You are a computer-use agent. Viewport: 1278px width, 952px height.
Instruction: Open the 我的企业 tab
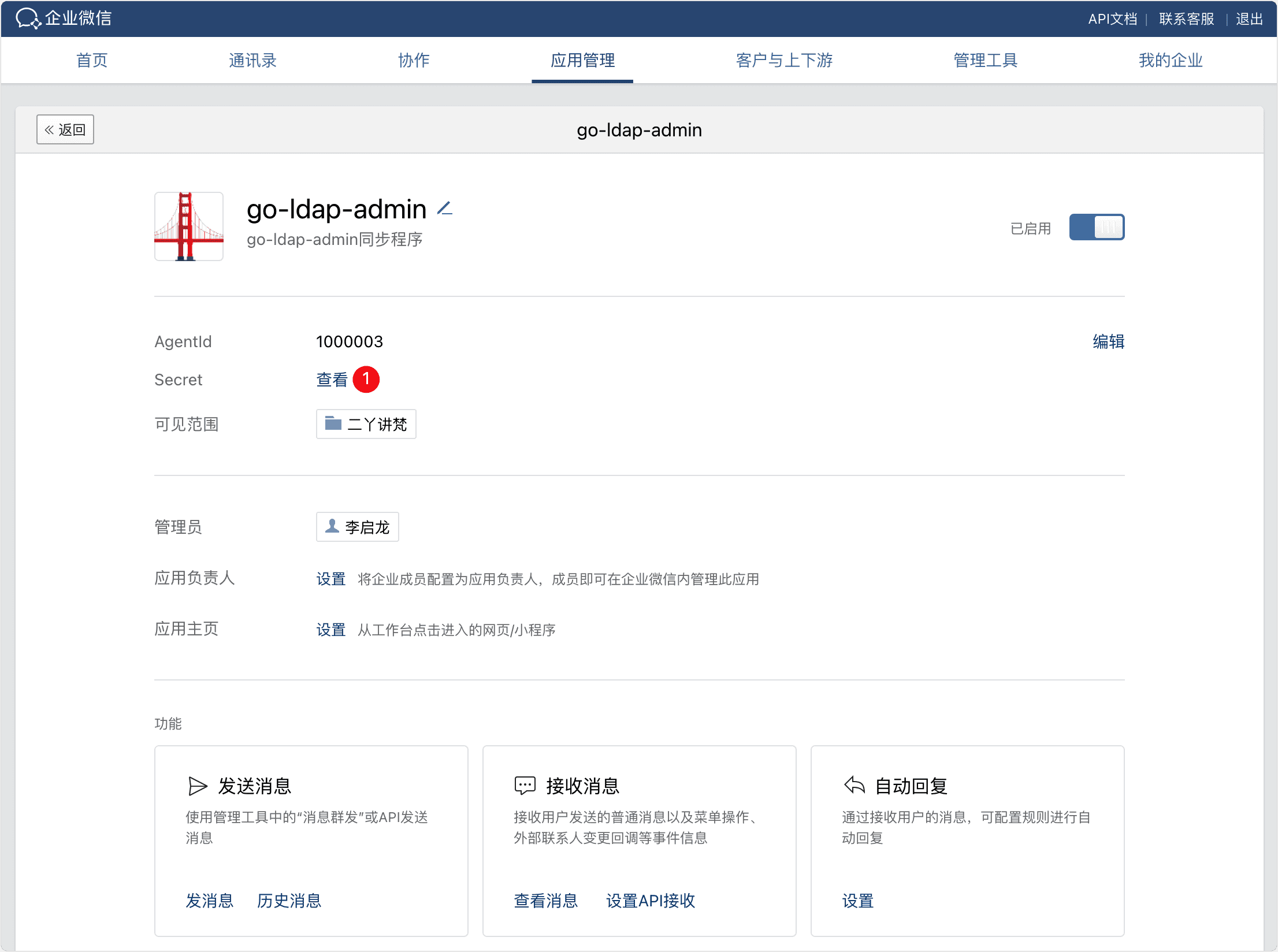1171,60
